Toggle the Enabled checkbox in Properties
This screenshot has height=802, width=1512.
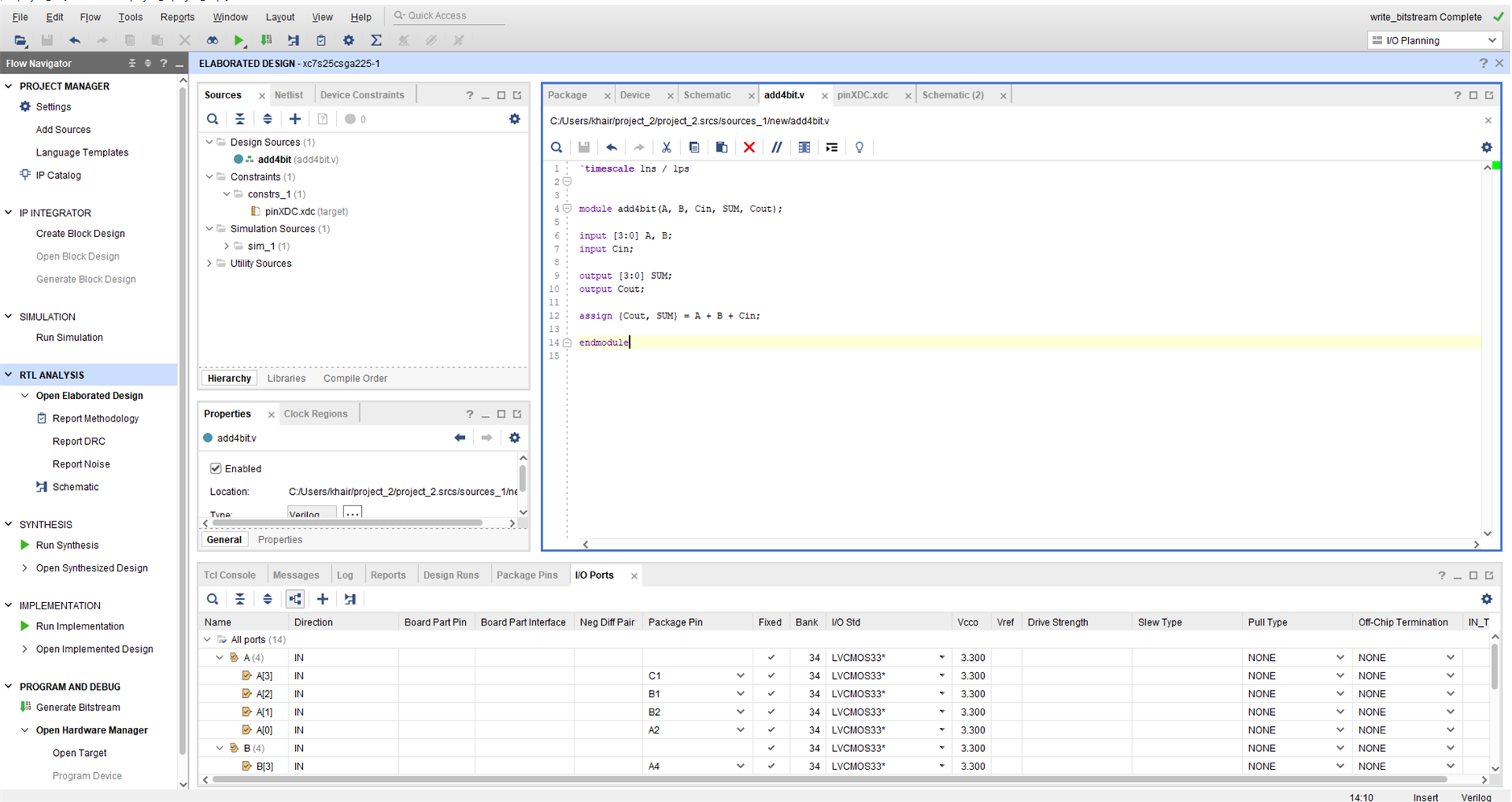tap(215, 468)
